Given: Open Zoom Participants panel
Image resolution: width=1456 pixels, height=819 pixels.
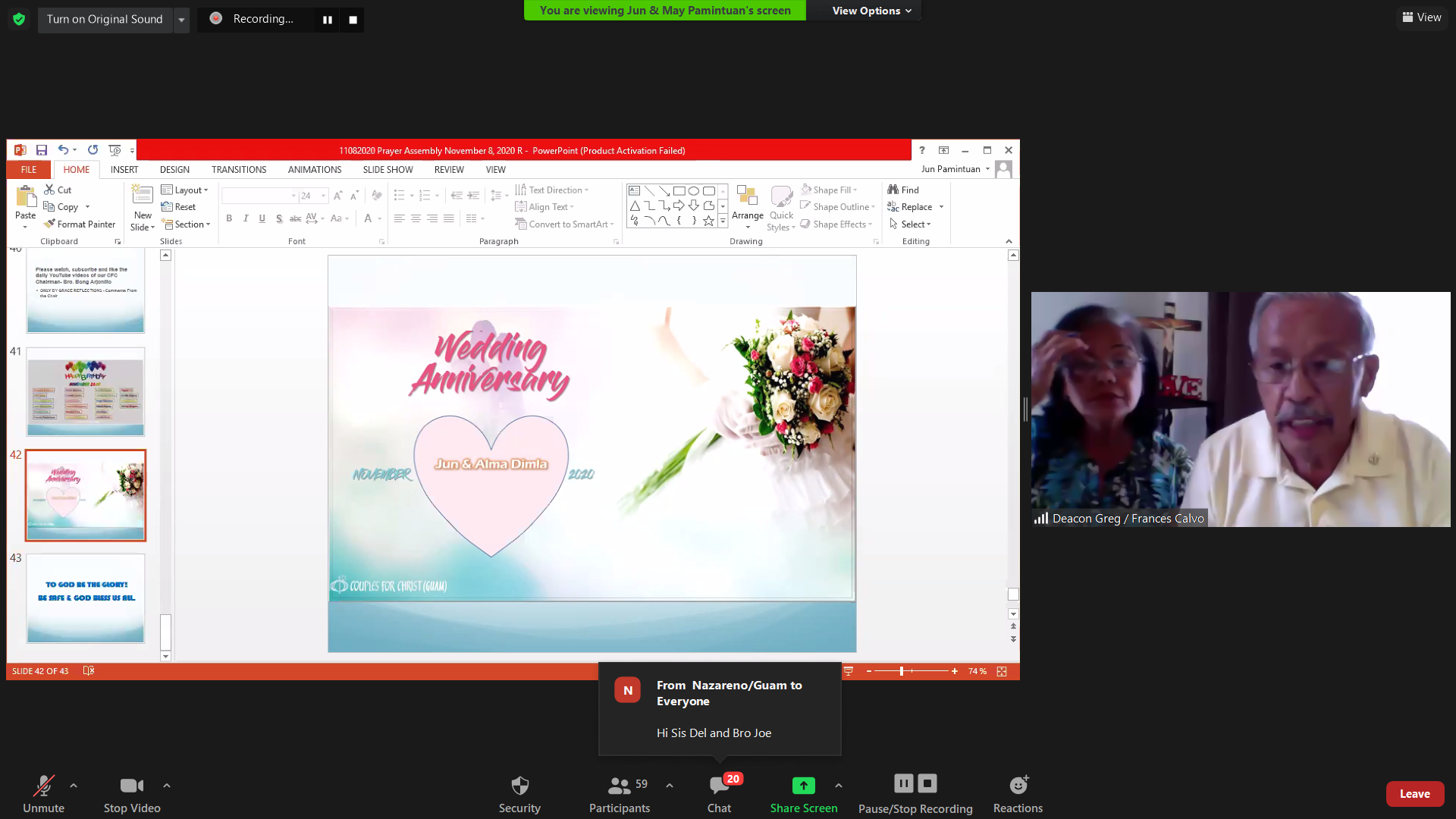Looking at the screenshot, I should coord(620,794).
